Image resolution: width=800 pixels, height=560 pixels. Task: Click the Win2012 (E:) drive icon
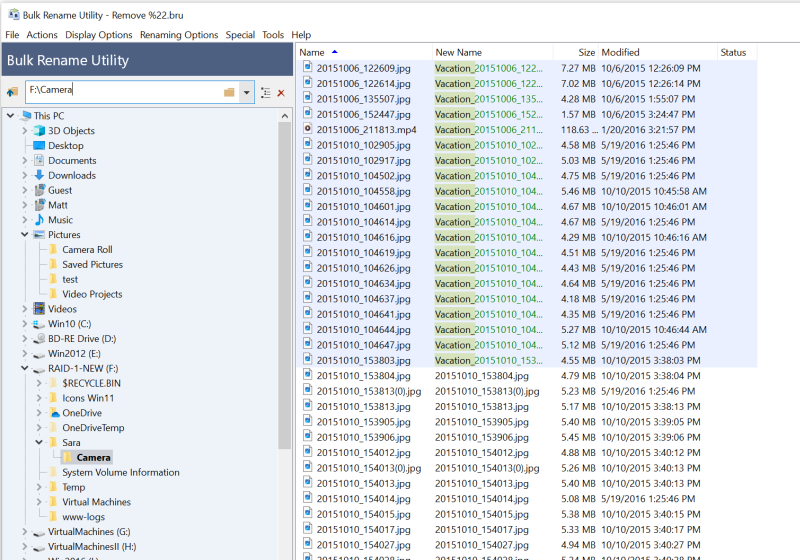39,353
